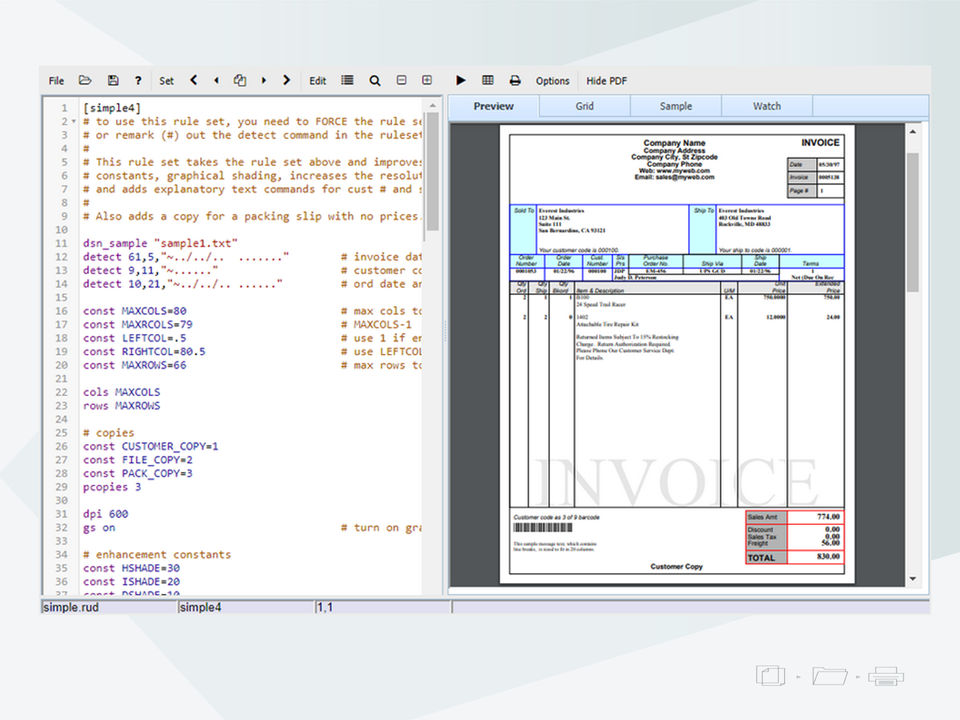Click Hide PDF button
The width and height of the screenshot is (960, 720).
(x=606, y=81)
